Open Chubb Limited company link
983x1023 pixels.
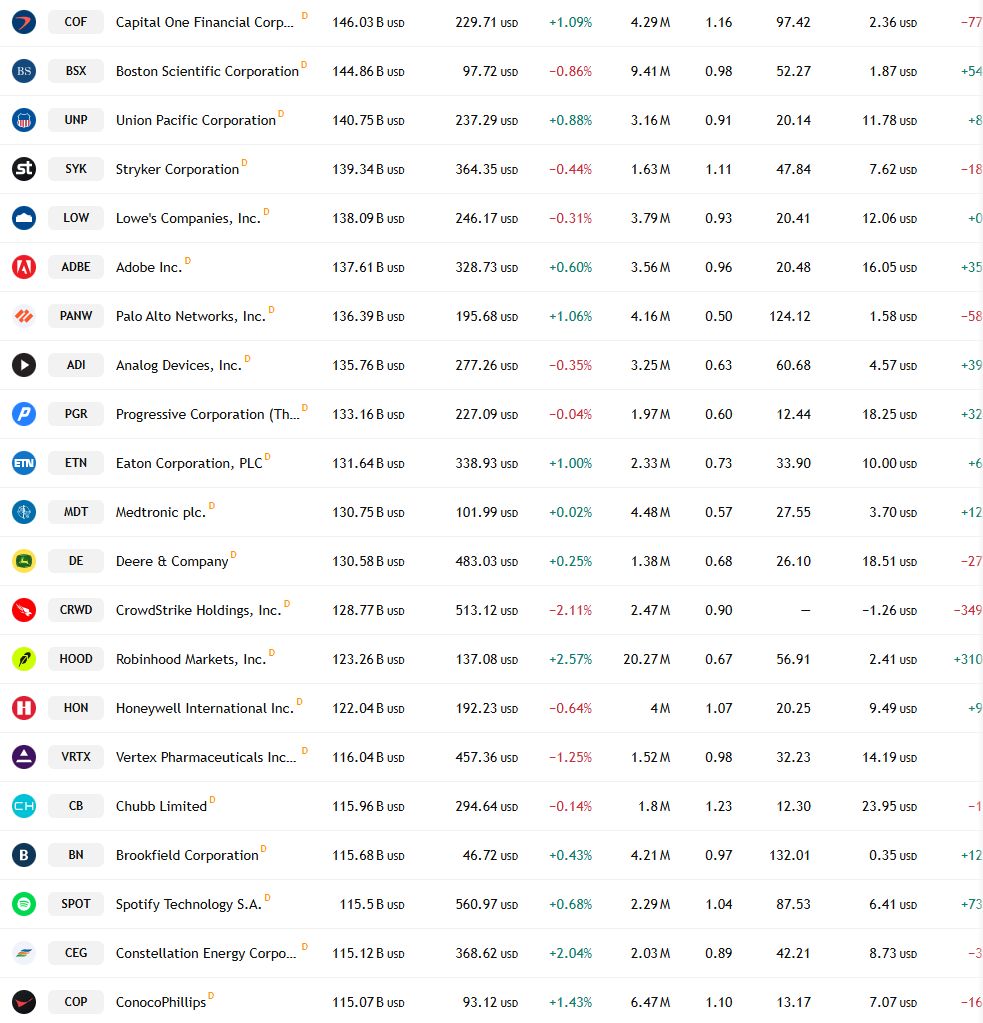(x=161, y=806)
